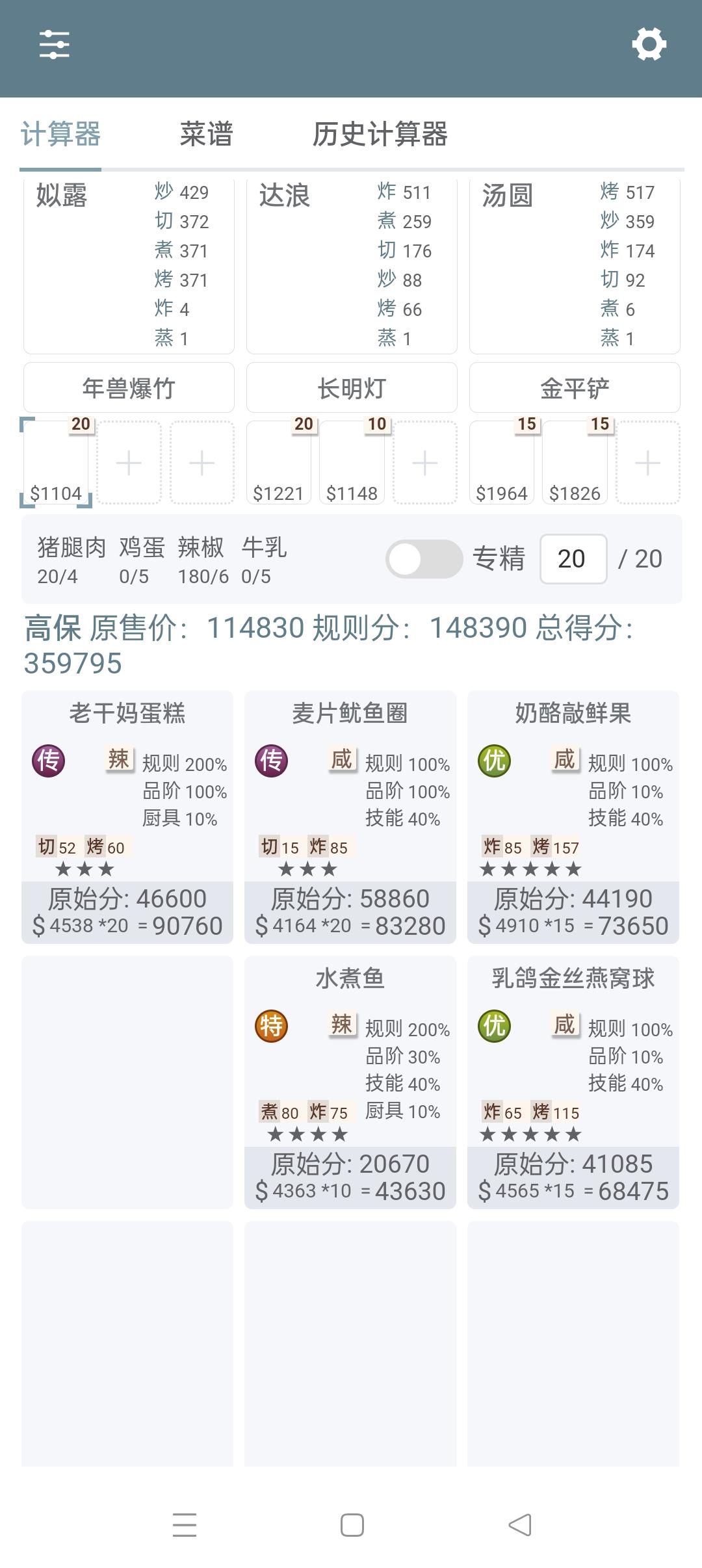Add recipe in empty plus slot under 长明灯

point(425,463)
